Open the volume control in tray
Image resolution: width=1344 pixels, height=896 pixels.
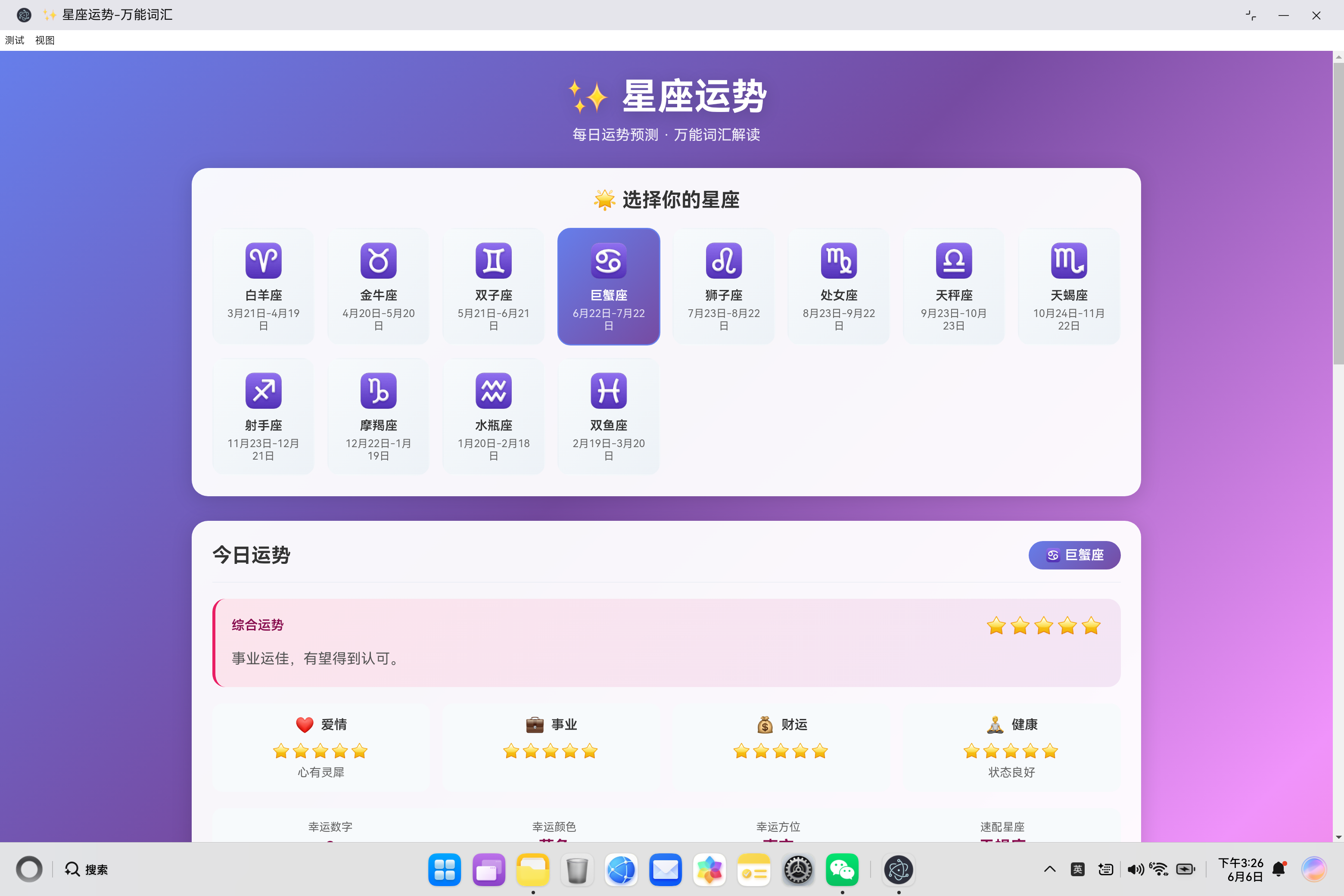pos(1135,869)
